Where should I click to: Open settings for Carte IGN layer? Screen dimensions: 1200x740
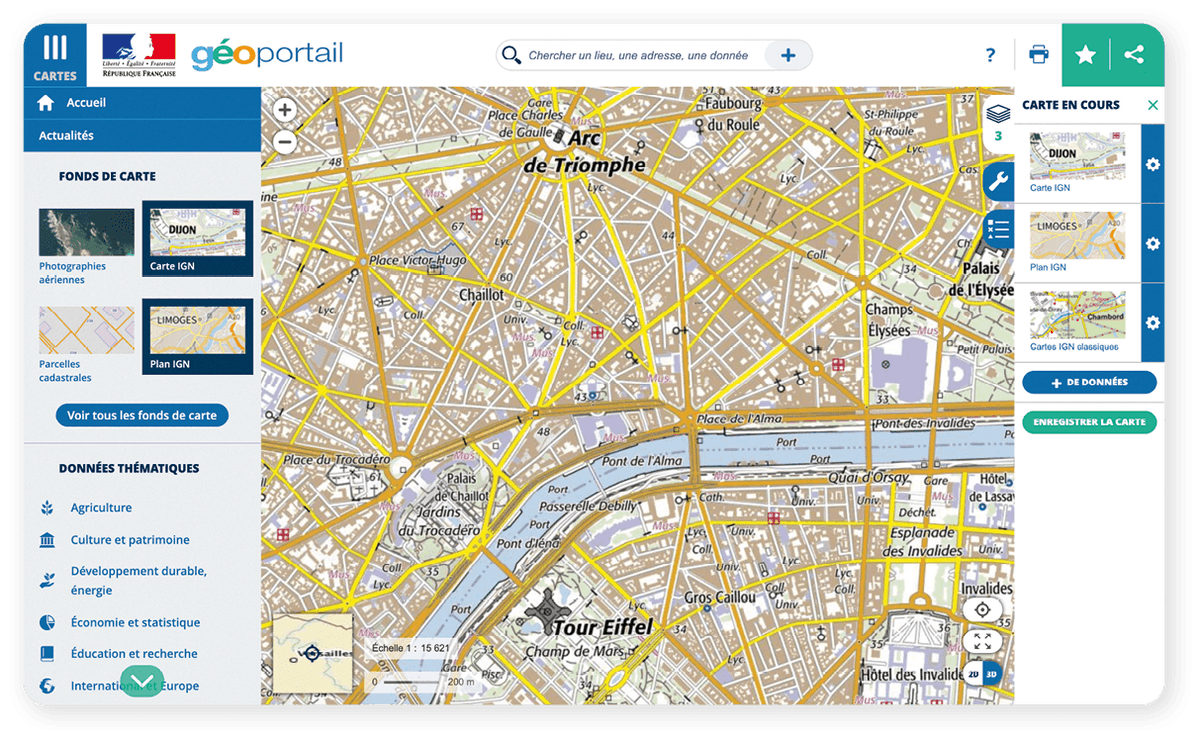(x=1153, y=164)
